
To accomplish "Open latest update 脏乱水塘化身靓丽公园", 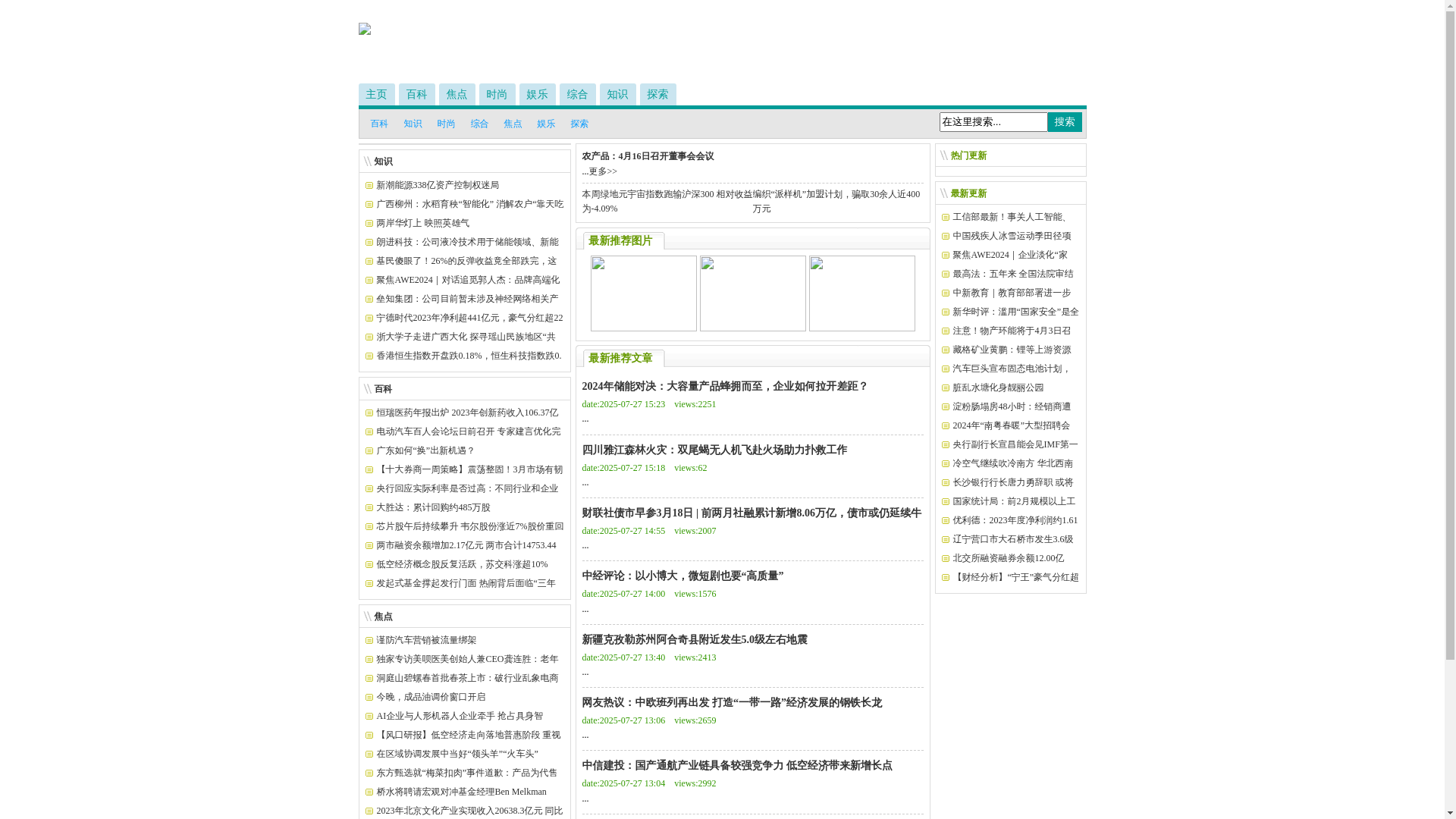I will [998, 388].
